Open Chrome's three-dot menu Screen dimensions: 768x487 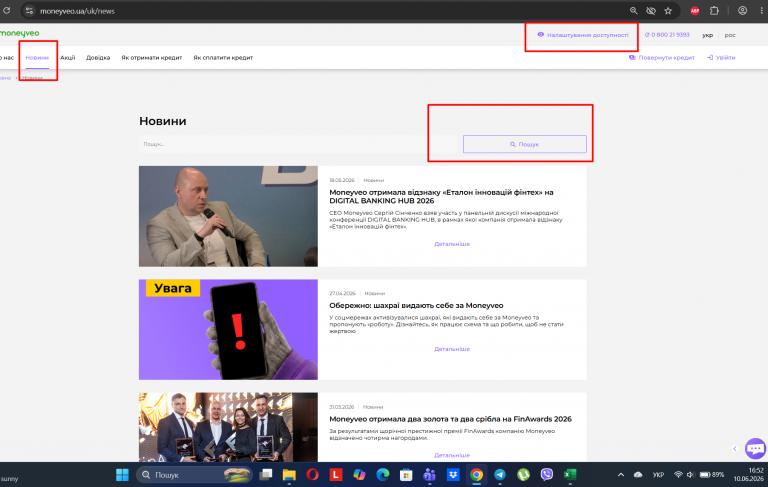click(x=762, y=11)
